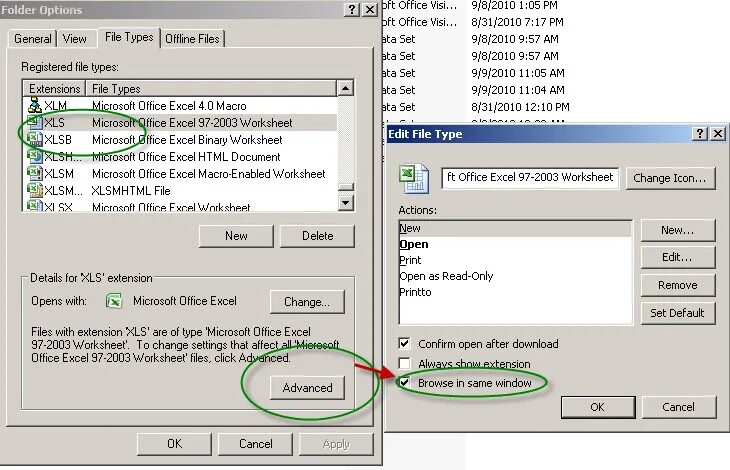Select the New action in Actions list

pos(515,228)
